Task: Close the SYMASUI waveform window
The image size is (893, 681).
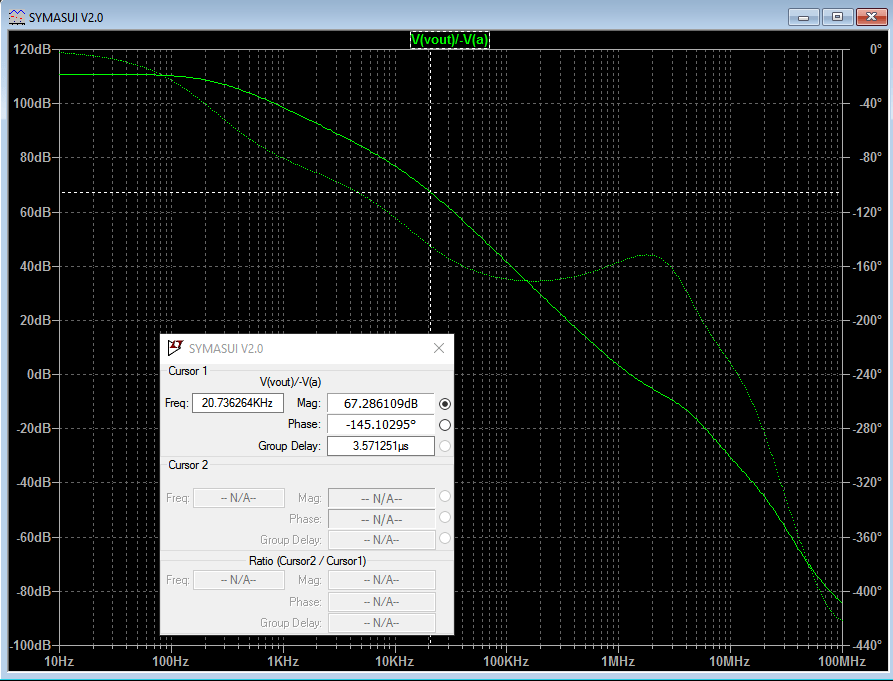Action: pyautogui.click(x=871, y=17)
